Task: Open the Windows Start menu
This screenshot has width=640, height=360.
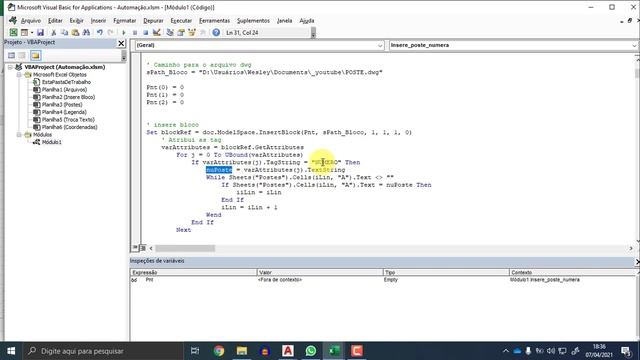Action: (x=11, y=351)
